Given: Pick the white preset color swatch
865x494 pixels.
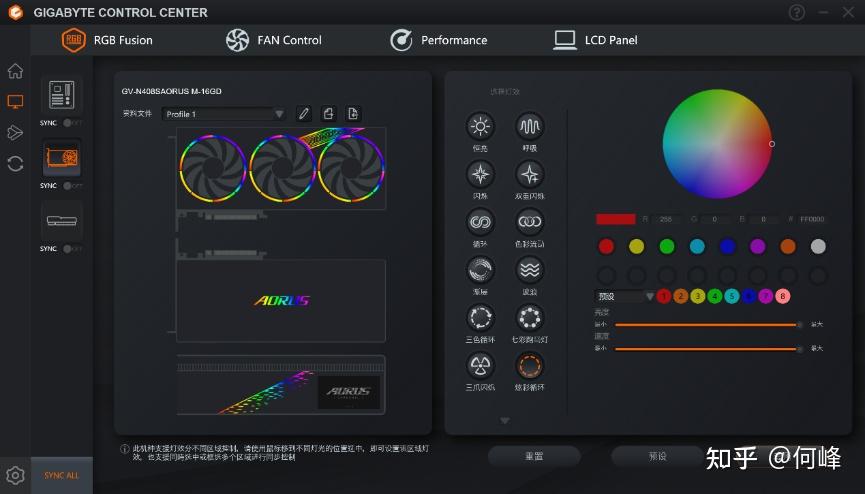Looking at the screenshot, I should pyautogui.click(x=818, y=246).
